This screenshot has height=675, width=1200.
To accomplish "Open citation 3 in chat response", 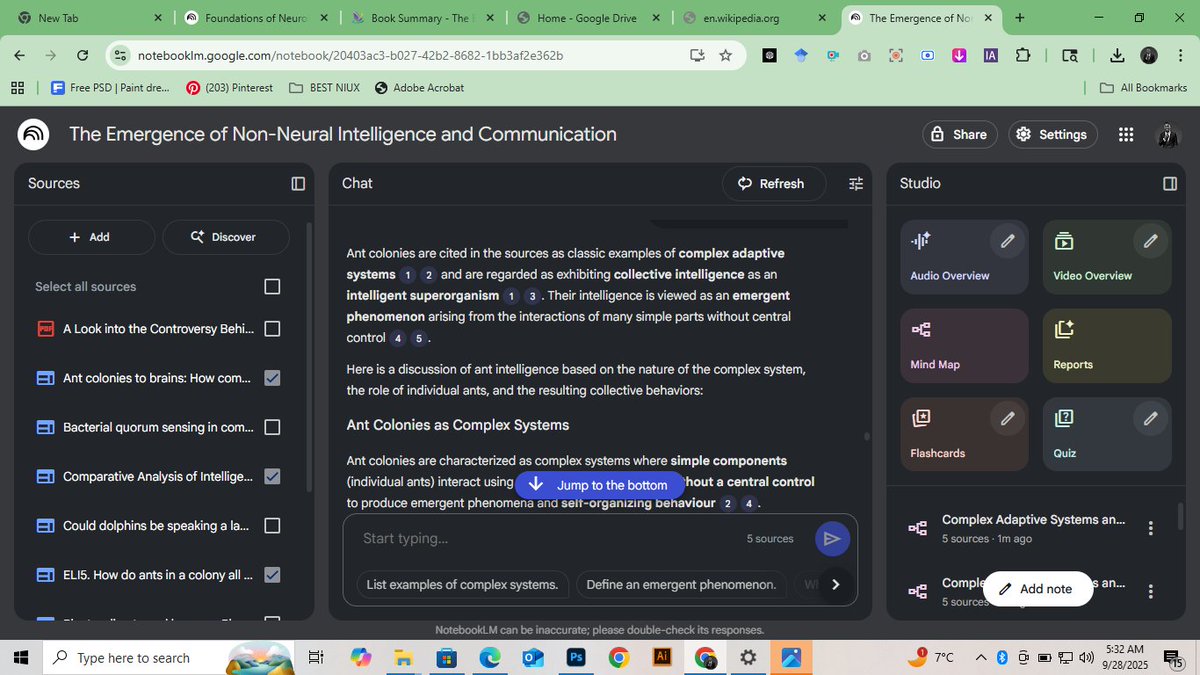I will pyautogui.click(x=532, y=296).
